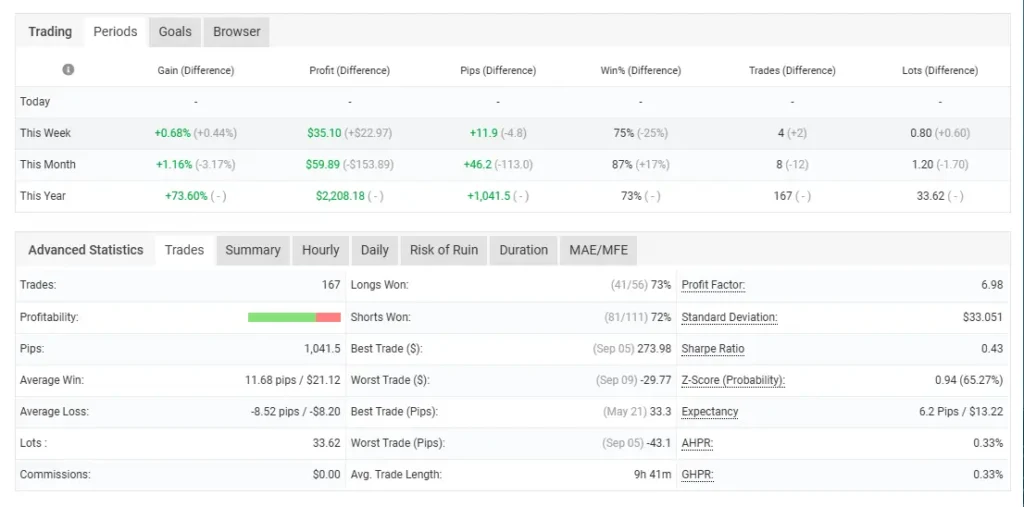The width and height of the screenshot is (1024, 507).
Task: Click the Sharpe Ratio label
Action: point(712,349)
